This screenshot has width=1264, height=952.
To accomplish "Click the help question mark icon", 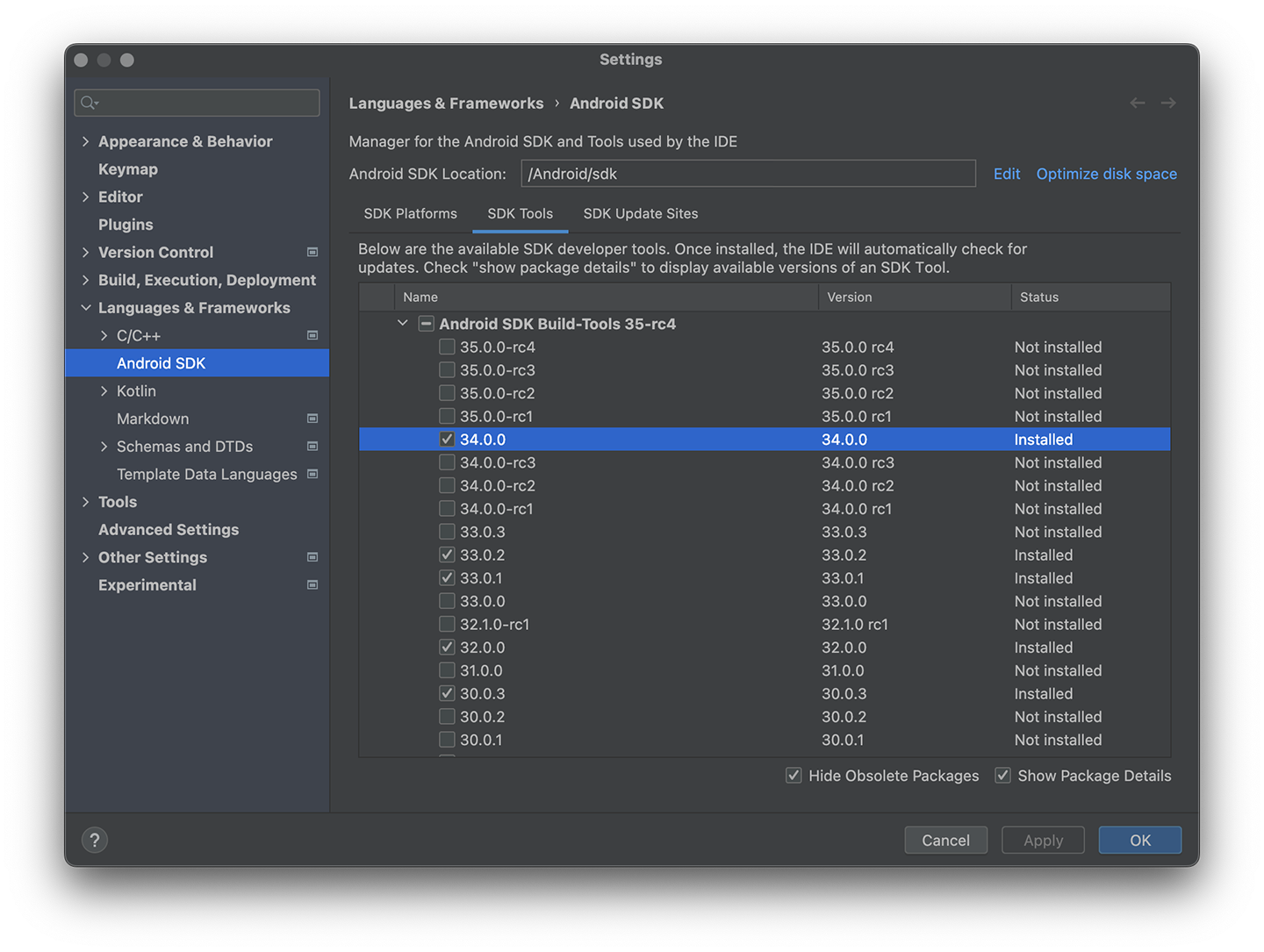I will coord(95,840).
